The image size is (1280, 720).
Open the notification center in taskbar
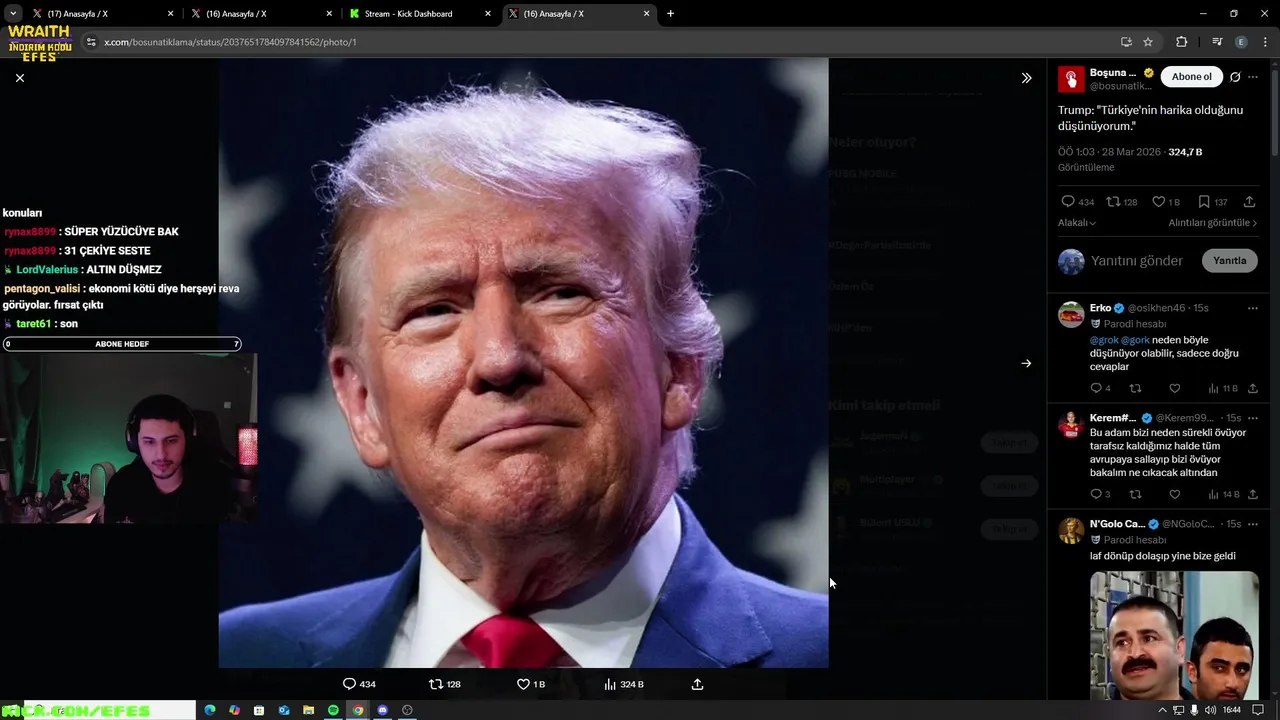tap(1259, 710)
